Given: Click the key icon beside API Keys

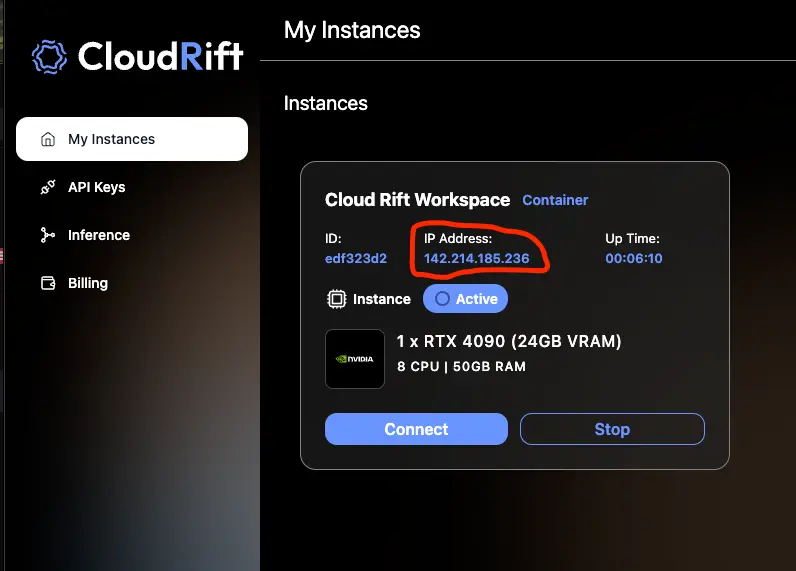Looking at the screenshot, I should click(x=47, y=187).
